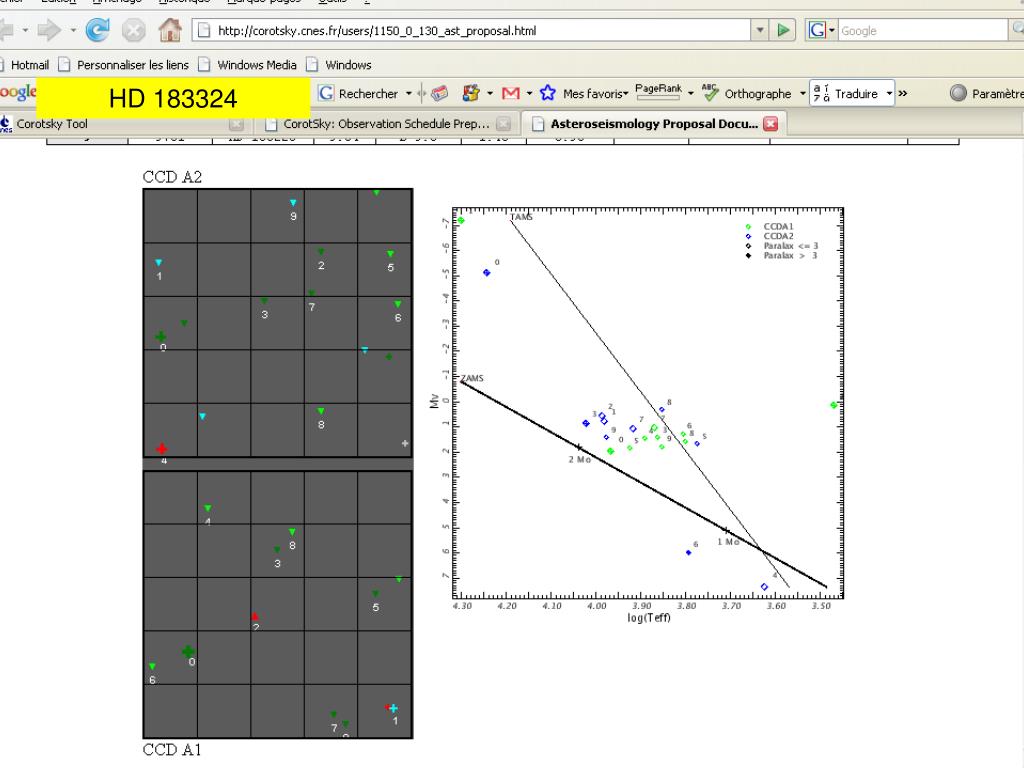Close the CorotSky Observation Schedule tab
Image resolution: width=1024 pixels, height=768 pixels.
coord(503,123)
